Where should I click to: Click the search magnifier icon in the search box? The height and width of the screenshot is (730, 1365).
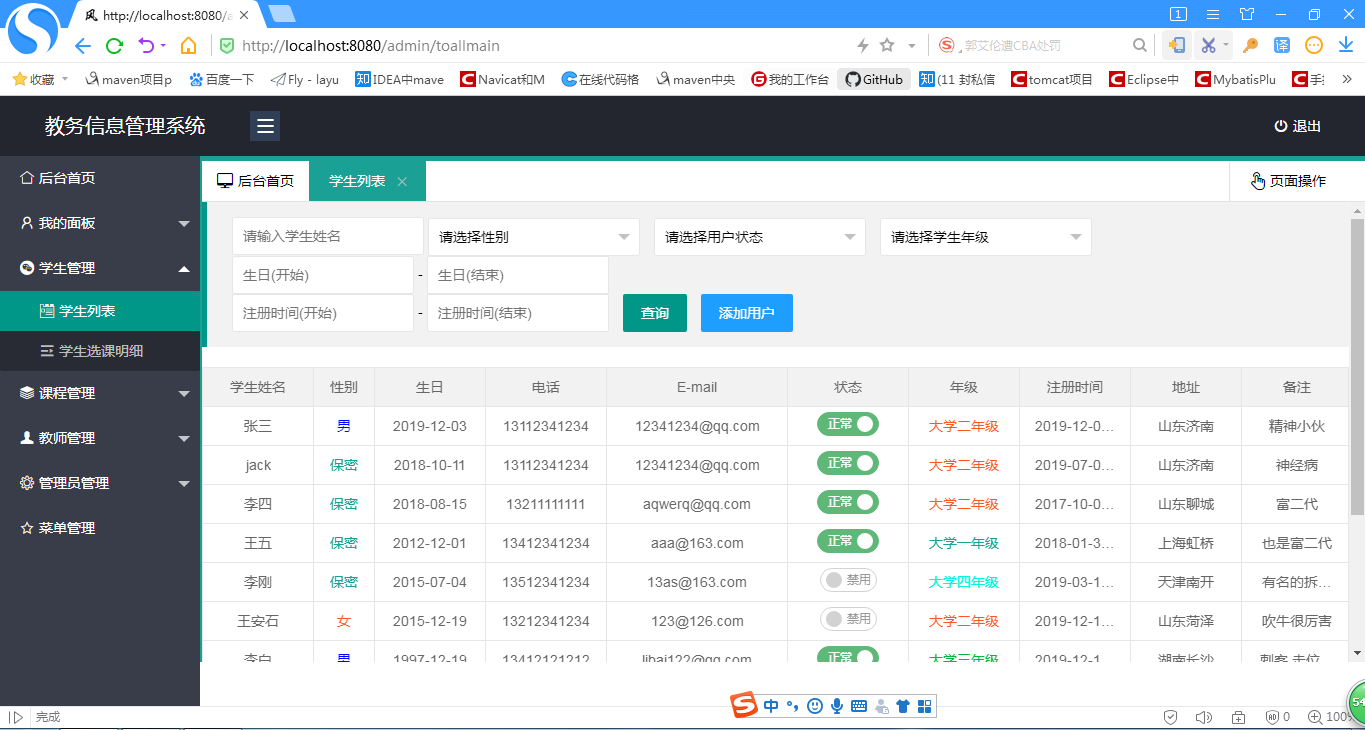[1139, 45]
